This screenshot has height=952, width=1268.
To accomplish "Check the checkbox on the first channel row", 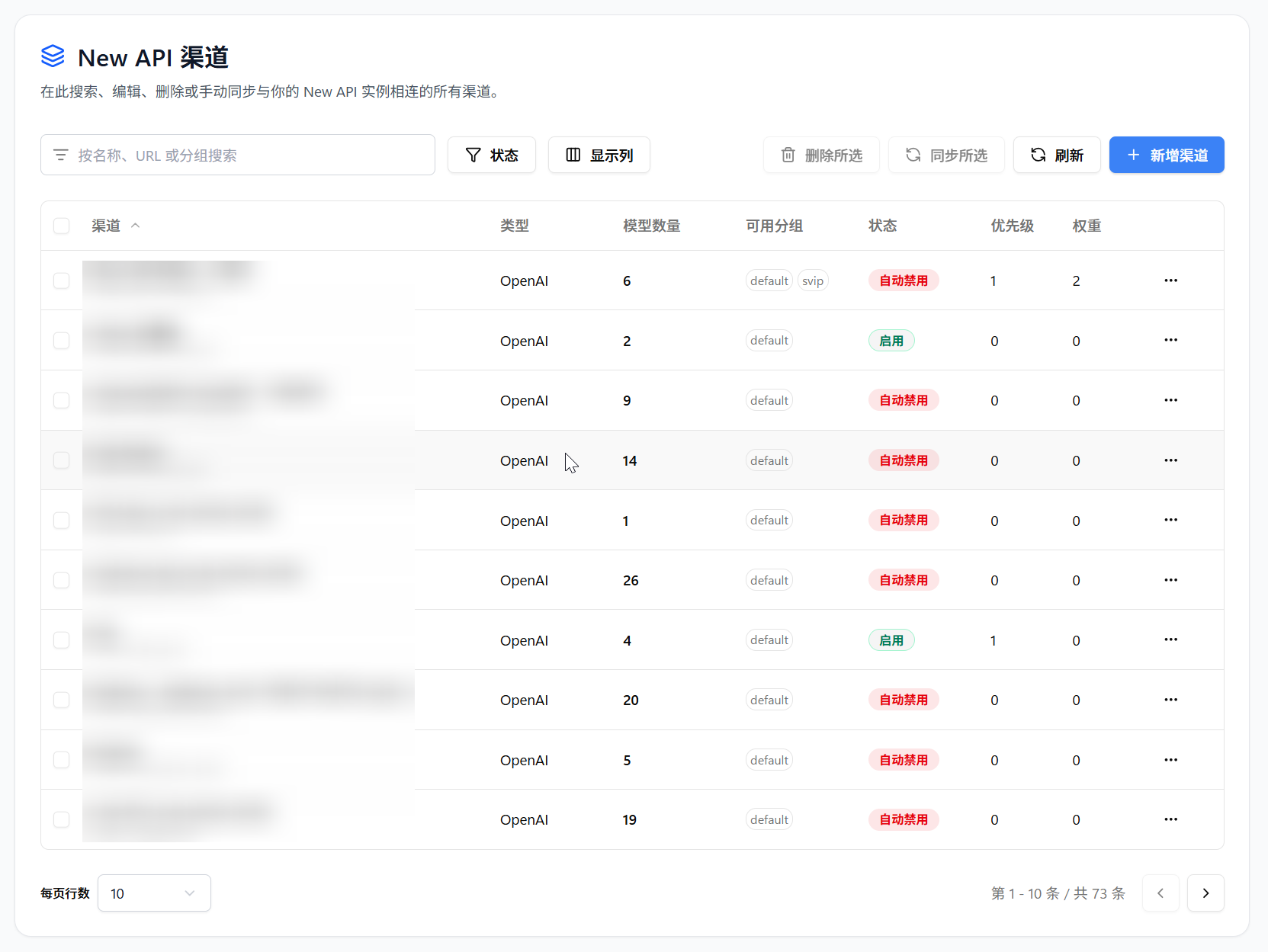I will pyautogui.click(x=61, y=280).
